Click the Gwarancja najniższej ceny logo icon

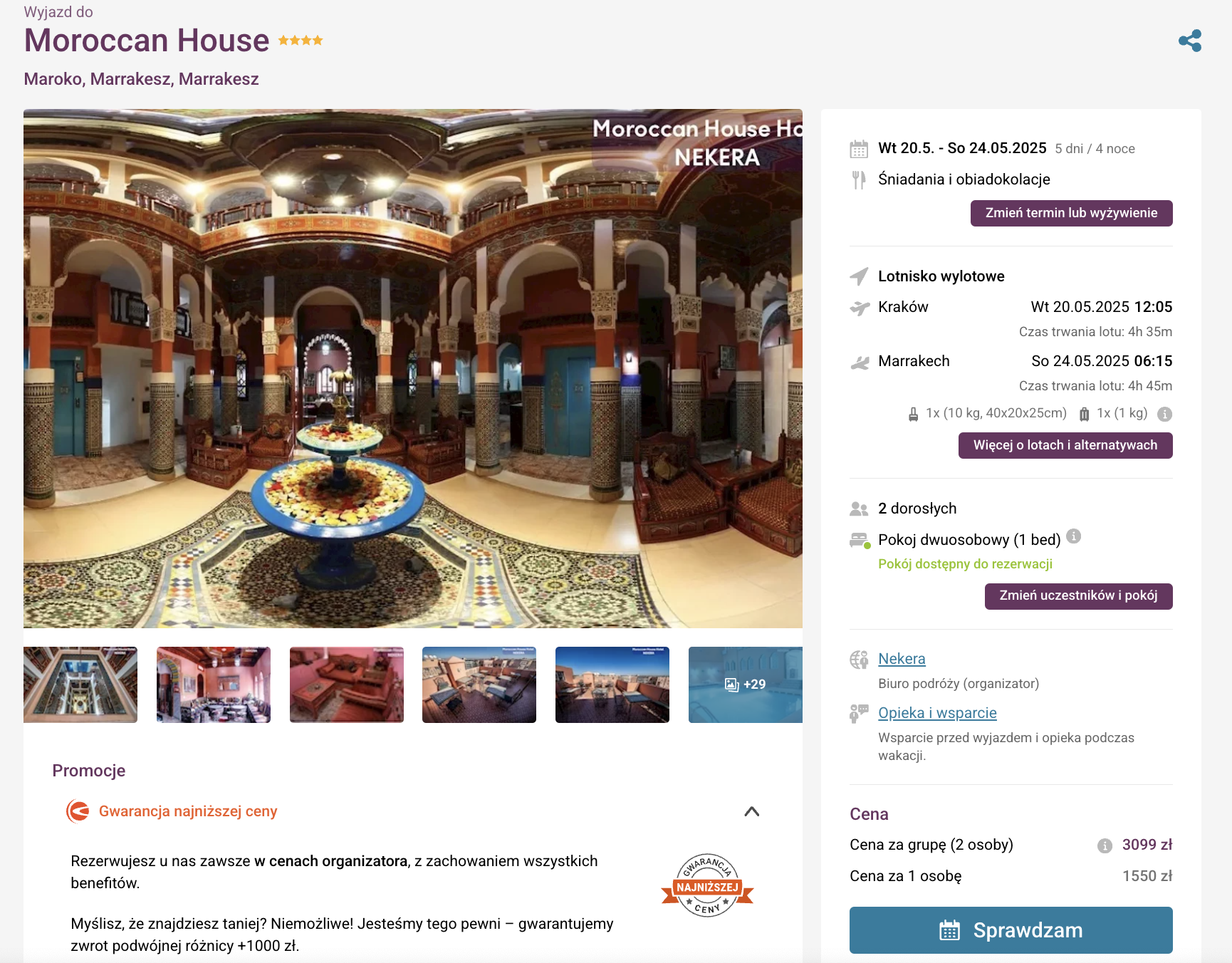pyautogui.click(x=78, y=811)
